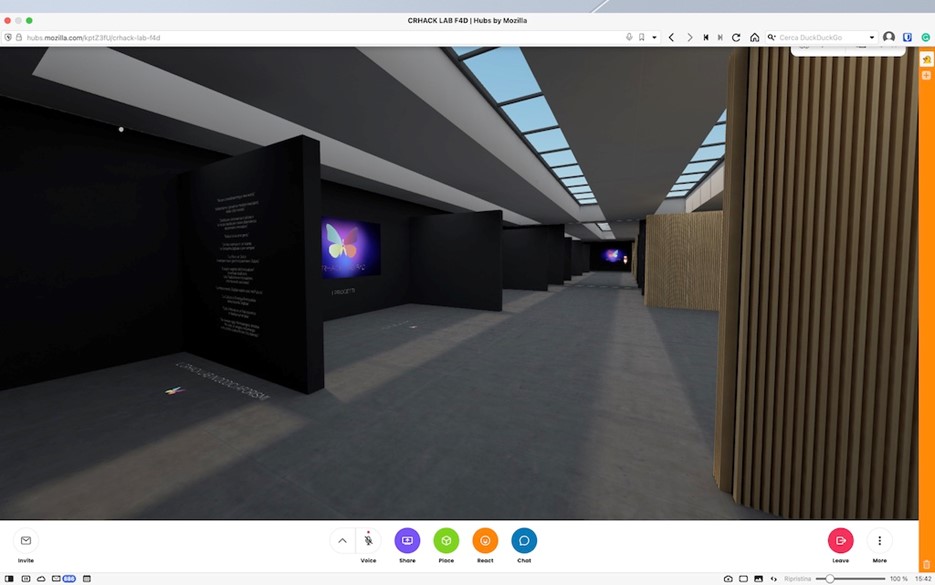Click the rewind history button
935x585 pixels.
706,37
